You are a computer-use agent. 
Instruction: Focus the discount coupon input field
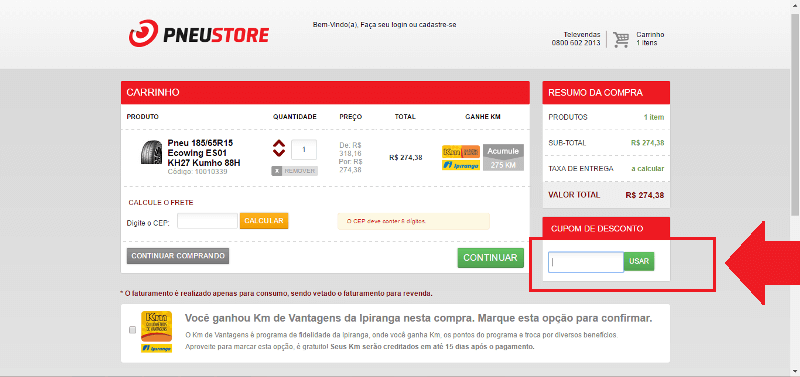[x=586, y=262]
